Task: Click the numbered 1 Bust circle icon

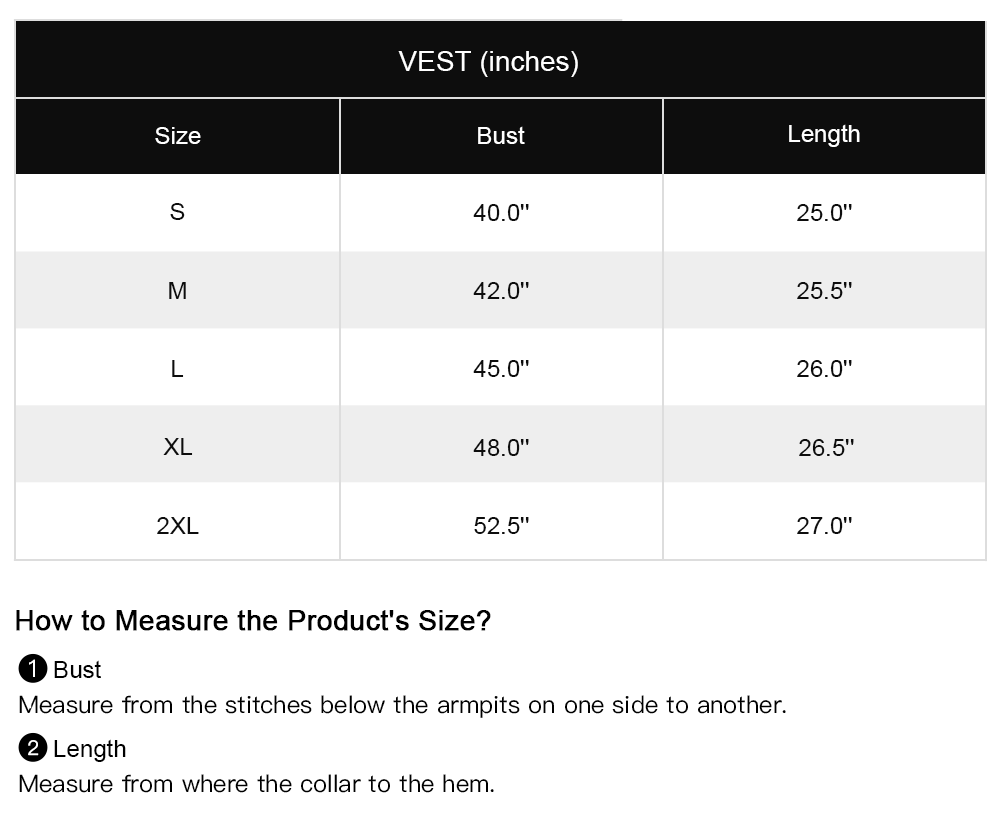Action: point(33,669)
